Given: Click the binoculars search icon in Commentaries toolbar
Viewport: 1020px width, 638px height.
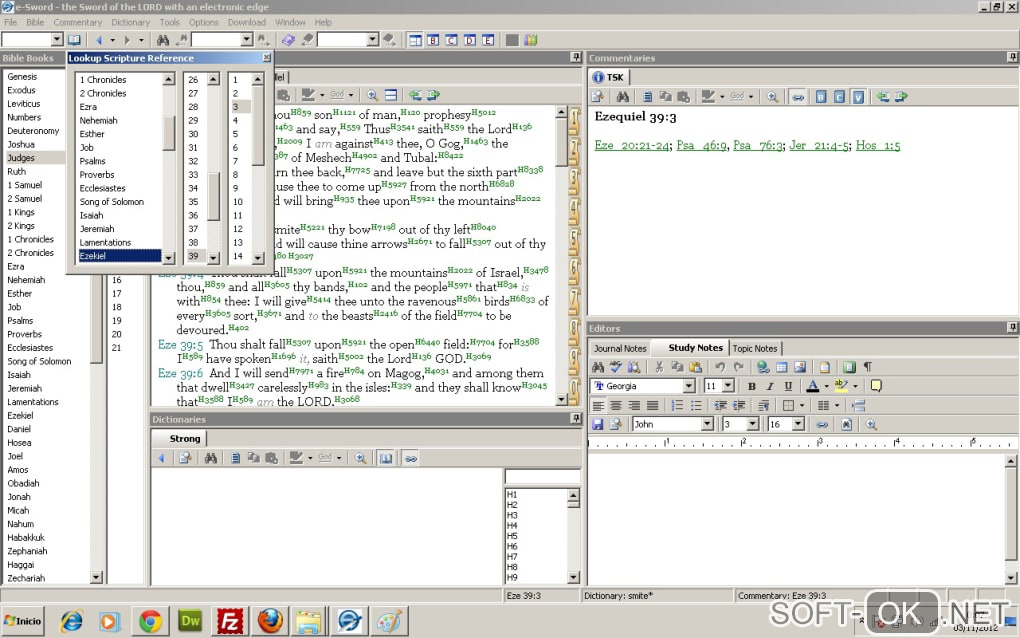Looking at the screenshot, I should click(x=622, y=97).
